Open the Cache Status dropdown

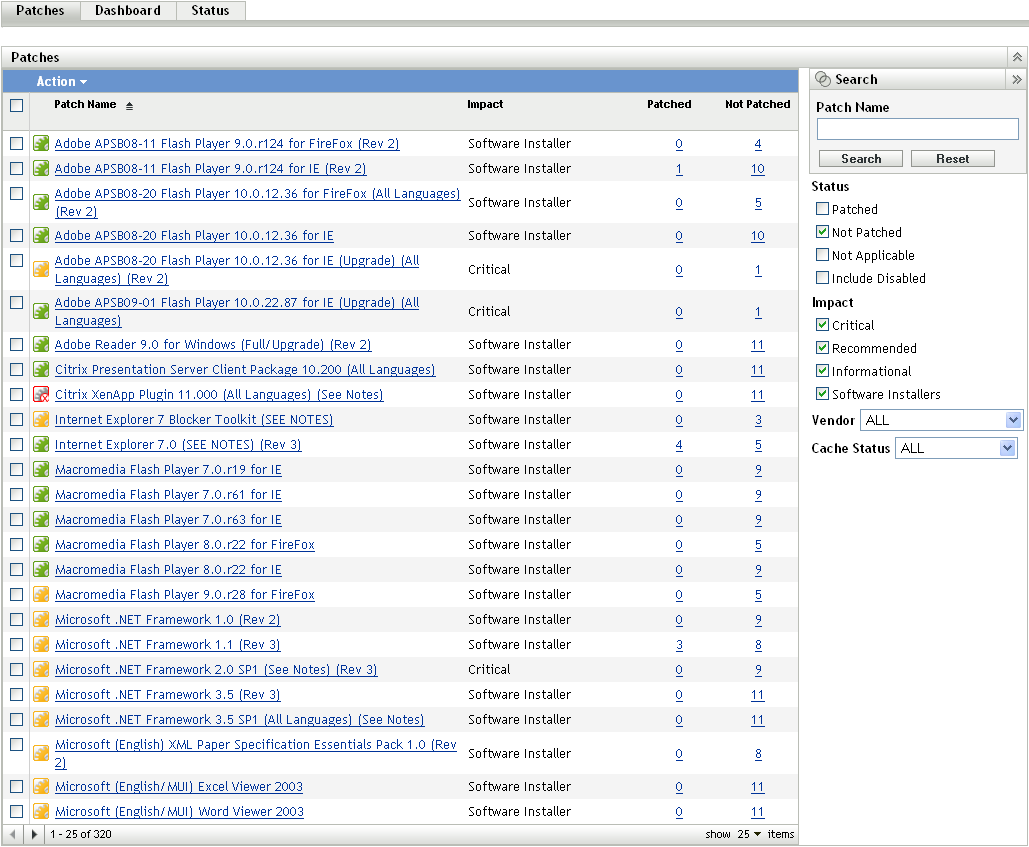click(x=956, y=448)
